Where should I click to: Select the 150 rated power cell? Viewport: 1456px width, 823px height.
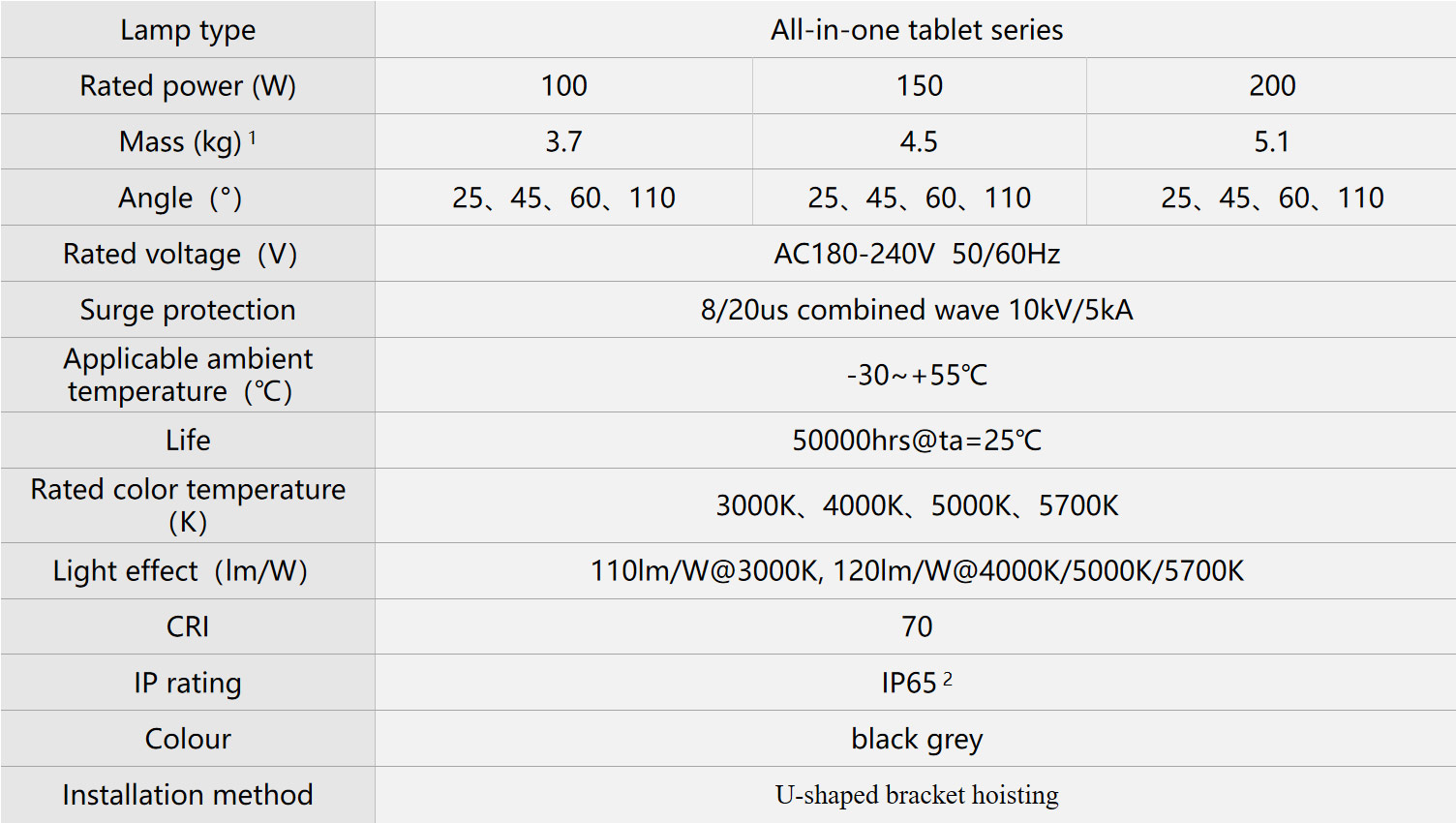click(x=919, y=86)
